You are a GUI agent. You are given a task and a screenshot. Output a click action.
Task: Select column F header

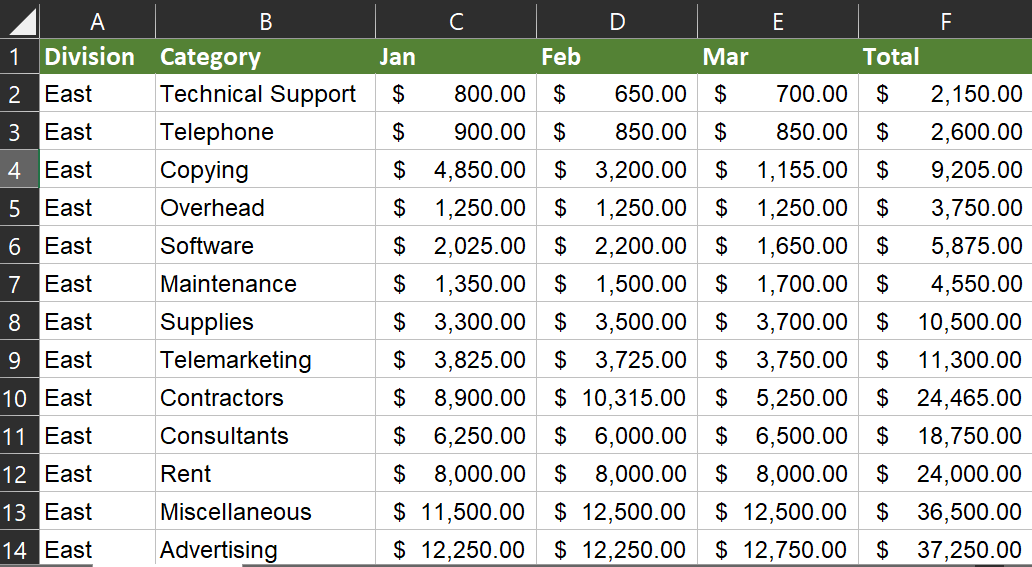click(x=945, y=20)
